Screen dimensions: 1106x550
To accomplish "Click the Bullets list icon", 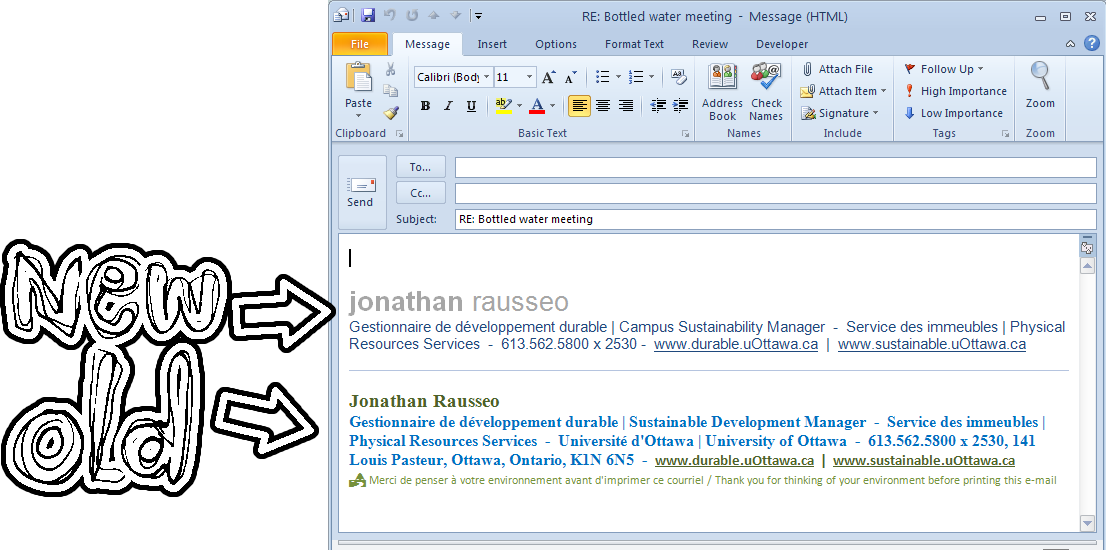I will [602, 76].
